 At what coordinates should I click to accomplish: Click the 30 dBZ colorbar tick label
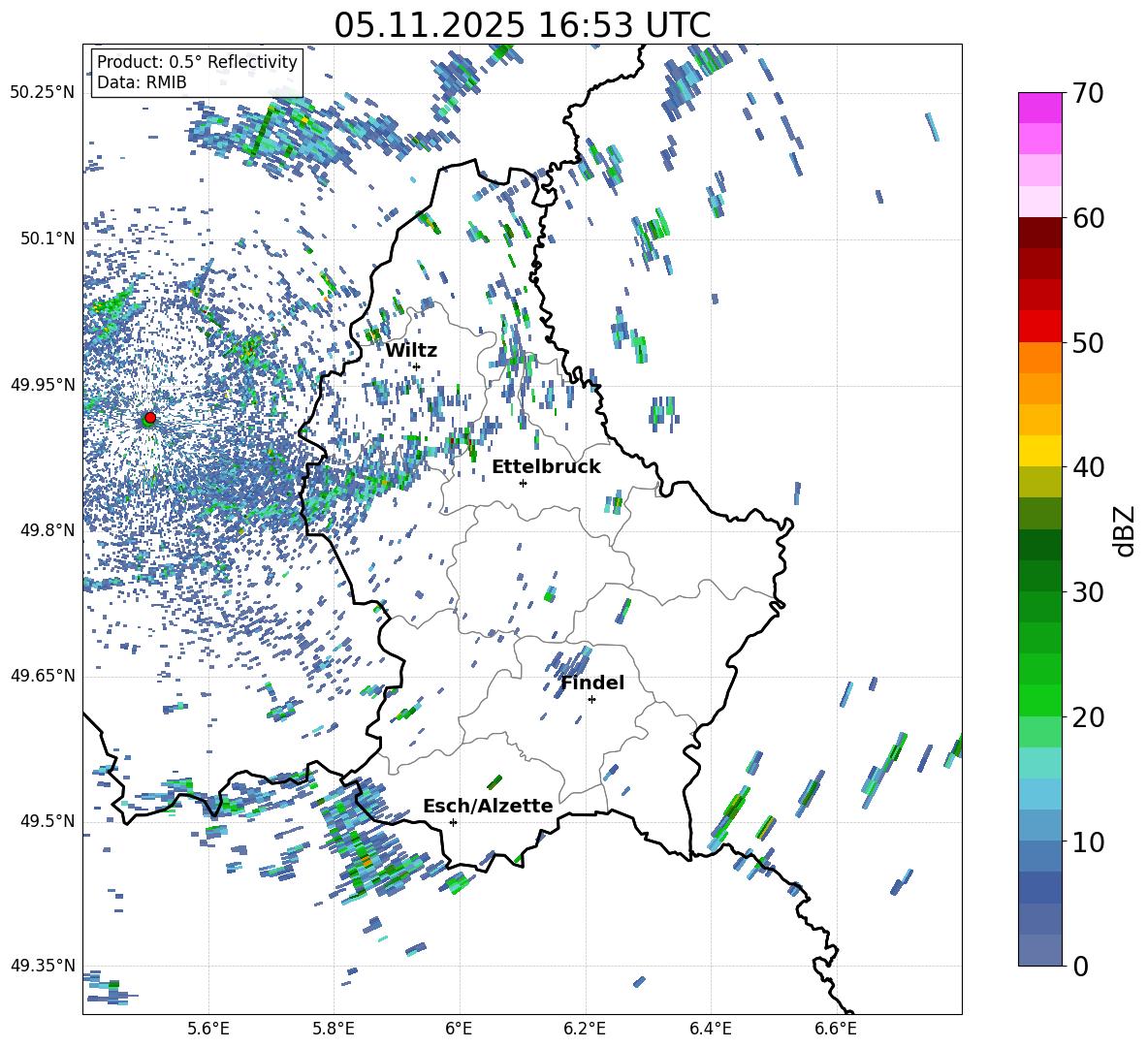[x=1088, y=592]
